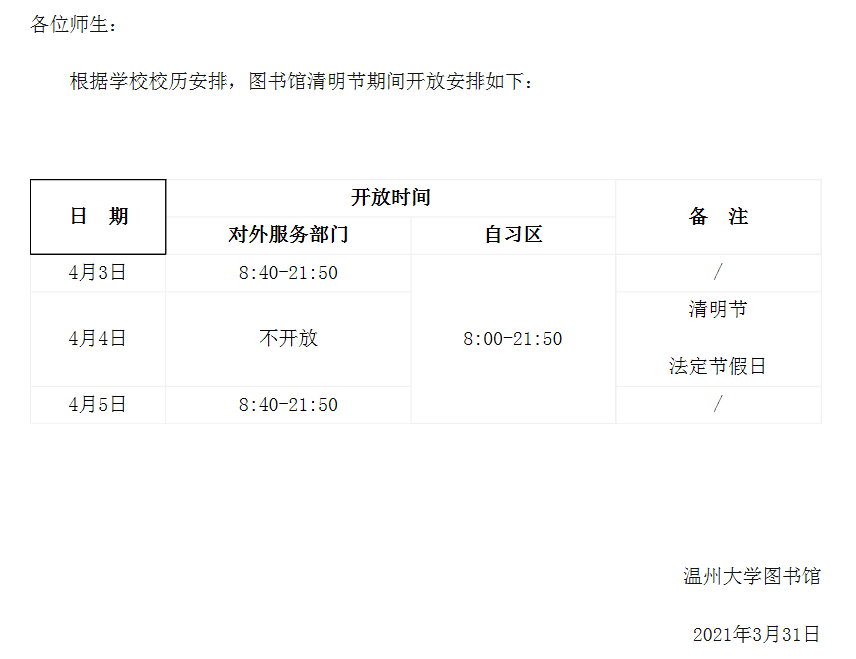Click the 法定节假日 remark text
The image size is (856, 659).
pos(718,367)
